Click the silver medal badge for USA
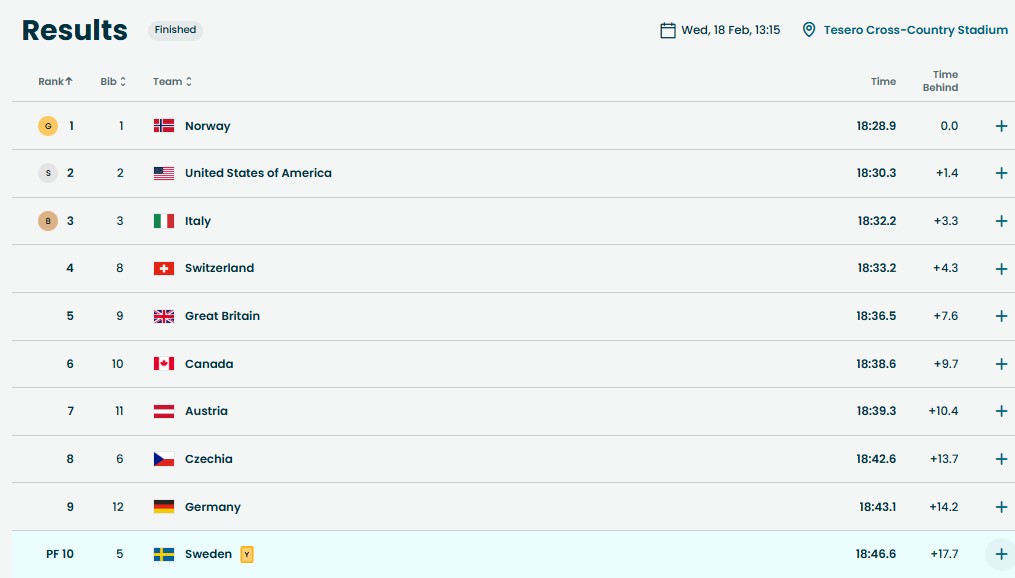1015x578 pixels. [48, 173]
